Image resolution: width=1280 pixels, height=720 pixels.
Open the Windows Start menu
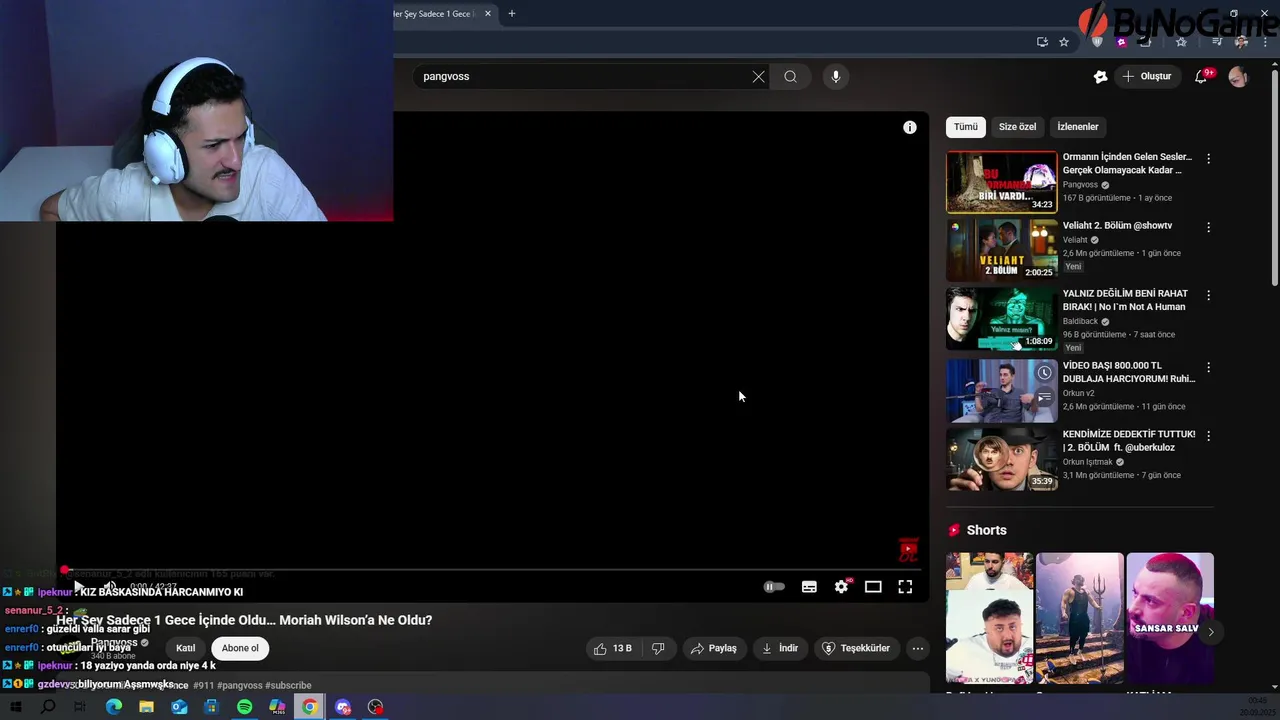point(15,707)
